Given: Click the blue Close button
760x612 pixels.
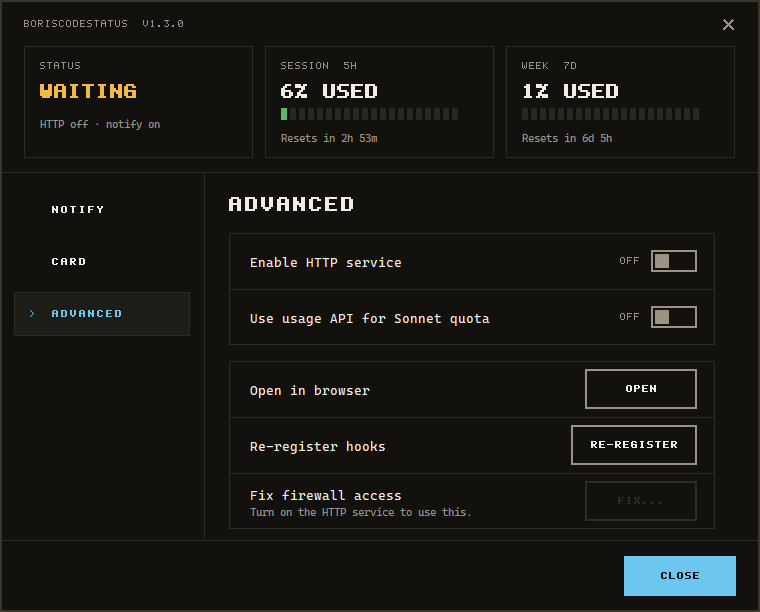Looking at the screenshot, I should point(680,576).
